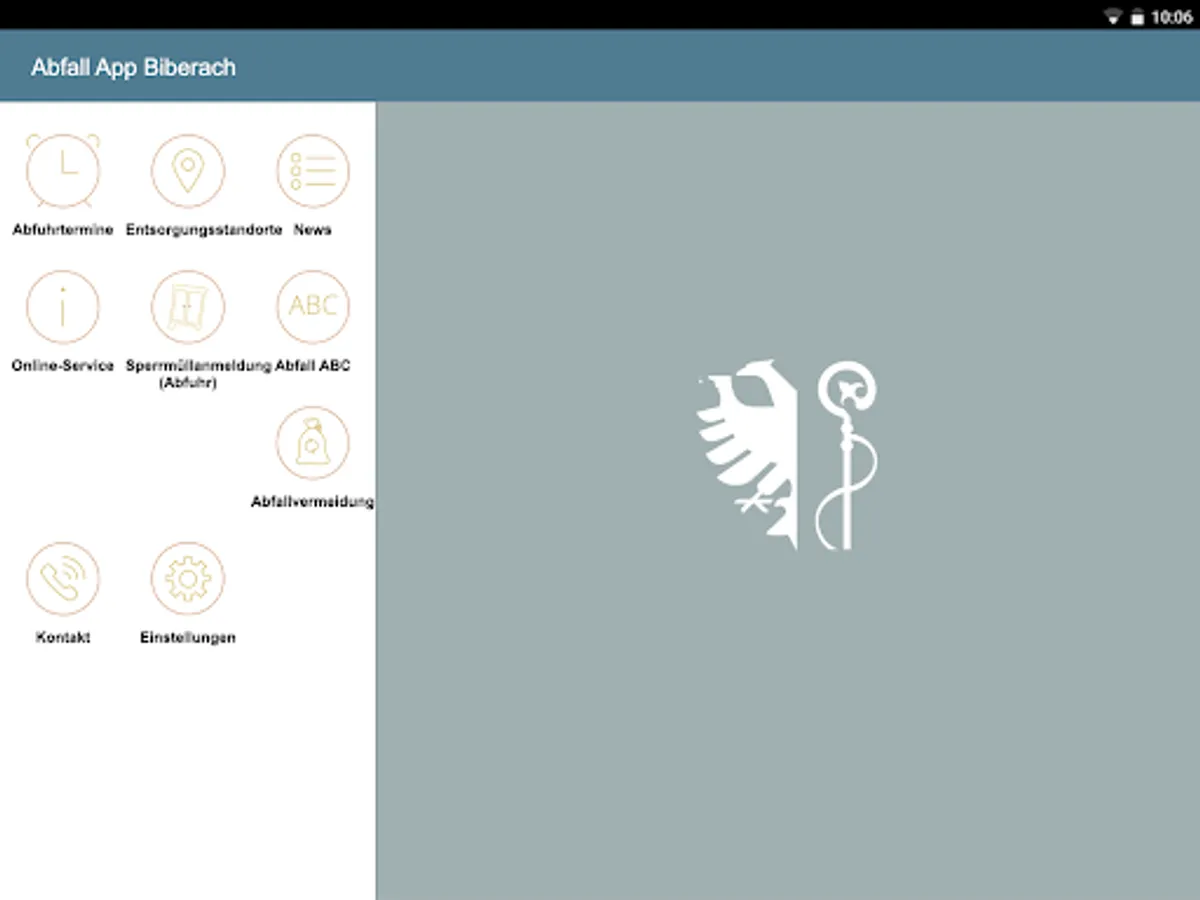This screenshot has width=1200, height=900.
Task: Click the Entsorgungsstandorte text label
Action: coord(203,229)
